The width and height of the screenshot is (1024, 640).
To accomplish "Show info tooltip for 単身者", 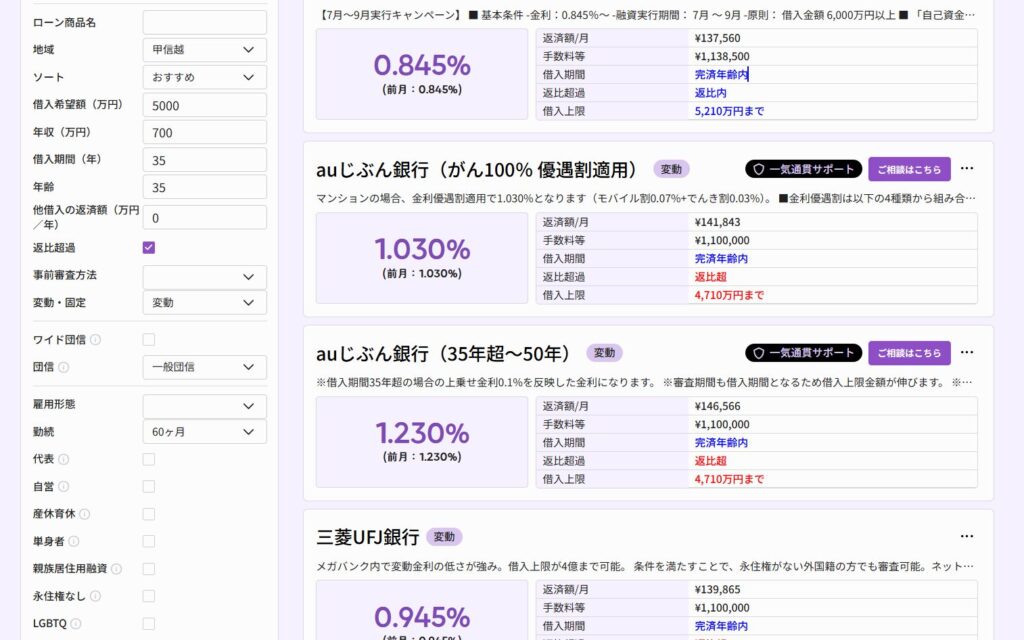I will coord(74,541).
